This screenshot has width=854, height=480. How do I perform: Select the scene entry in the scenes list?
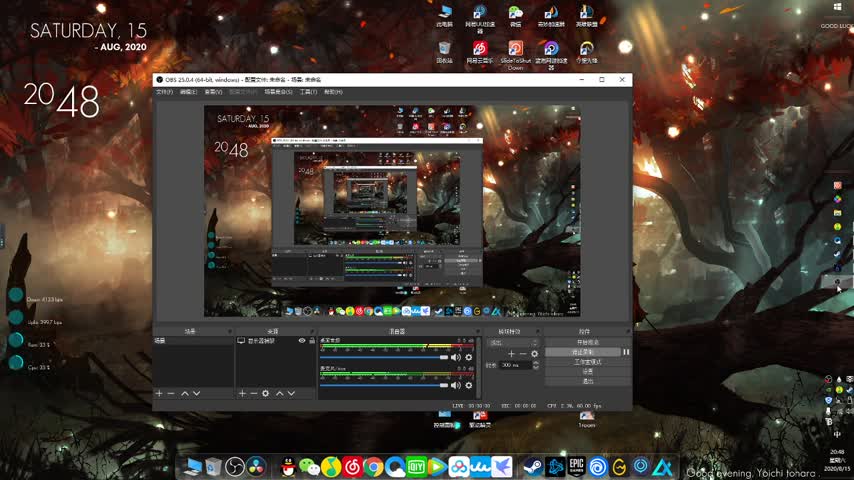[193, 341]
